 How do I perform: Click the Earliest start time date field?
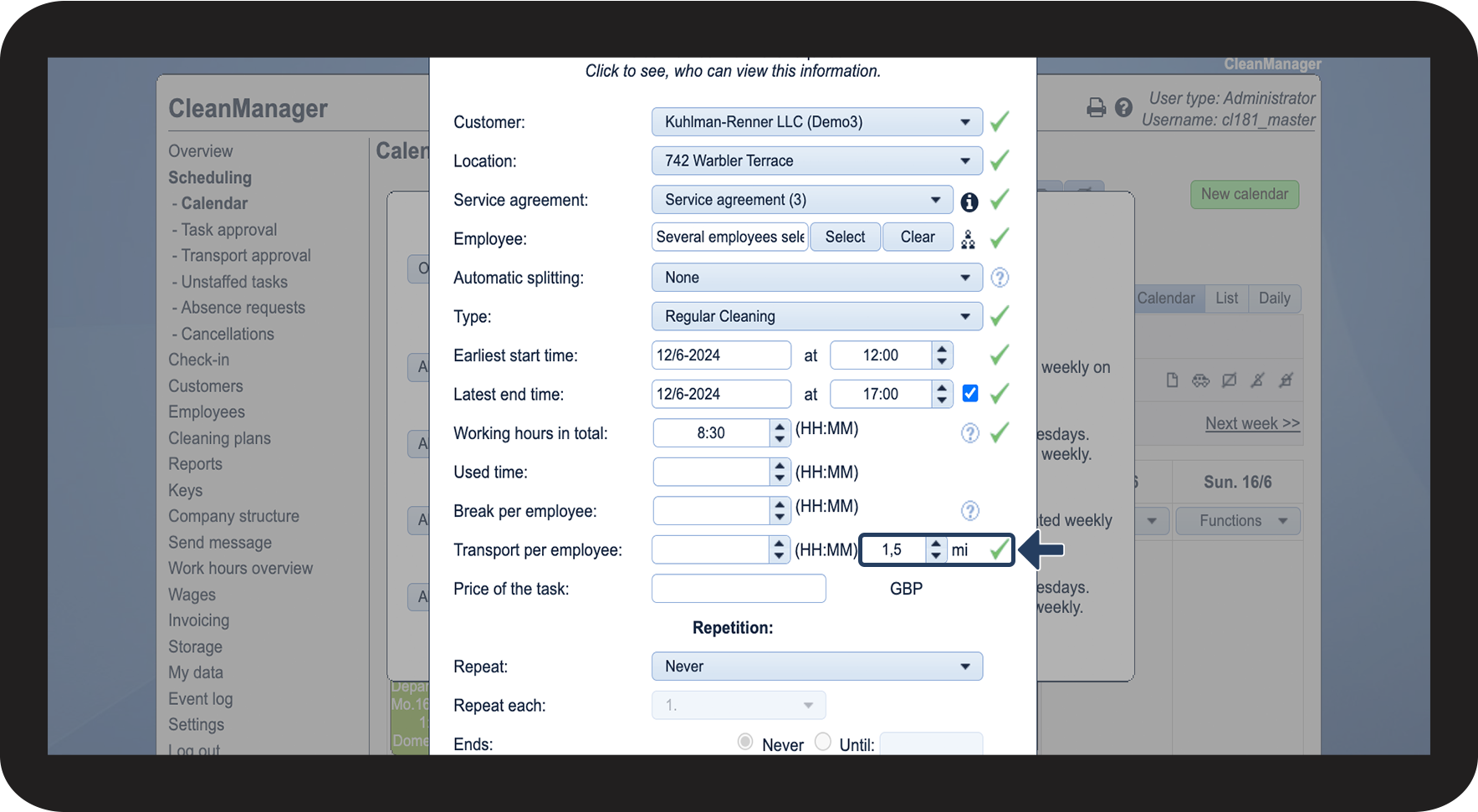(x=721, y=355)
